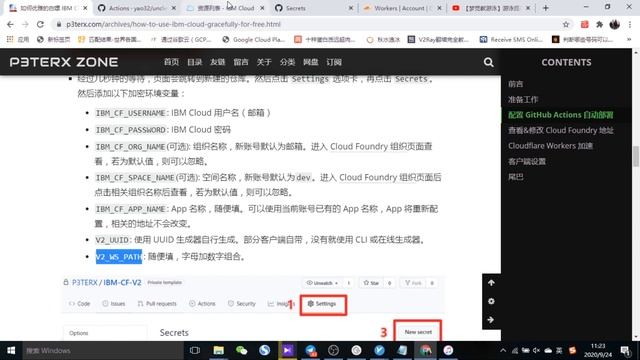This screenshot has width=640, height=360.
Task: Click the V2_UUID code text
Action: pyautogui.click(x=112, y=240)
